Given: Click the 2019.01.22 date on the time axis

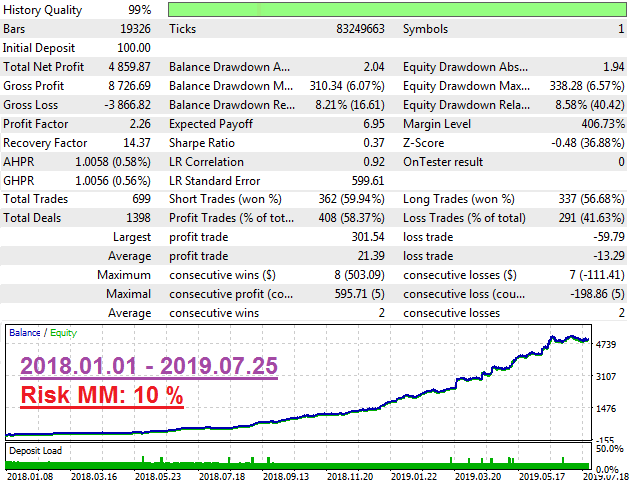Looking at the screenshot, I should (414, 476).
